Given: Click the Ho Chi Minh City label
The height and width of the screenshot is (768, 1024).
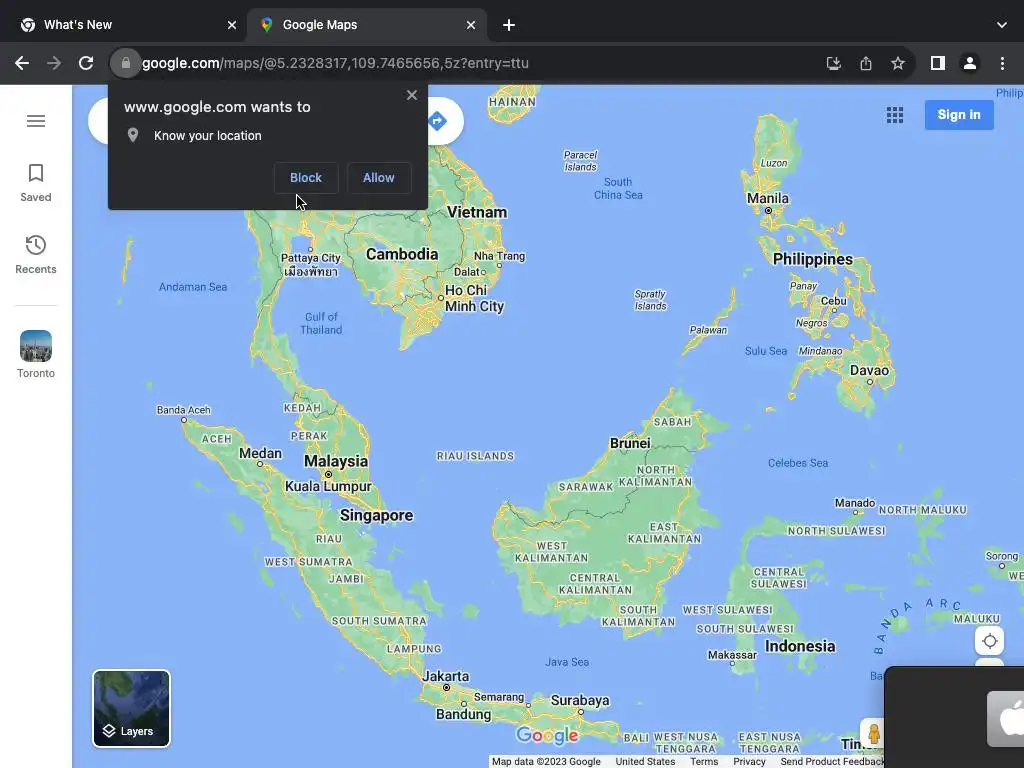Looking at the screenshot, I should 474,298.
